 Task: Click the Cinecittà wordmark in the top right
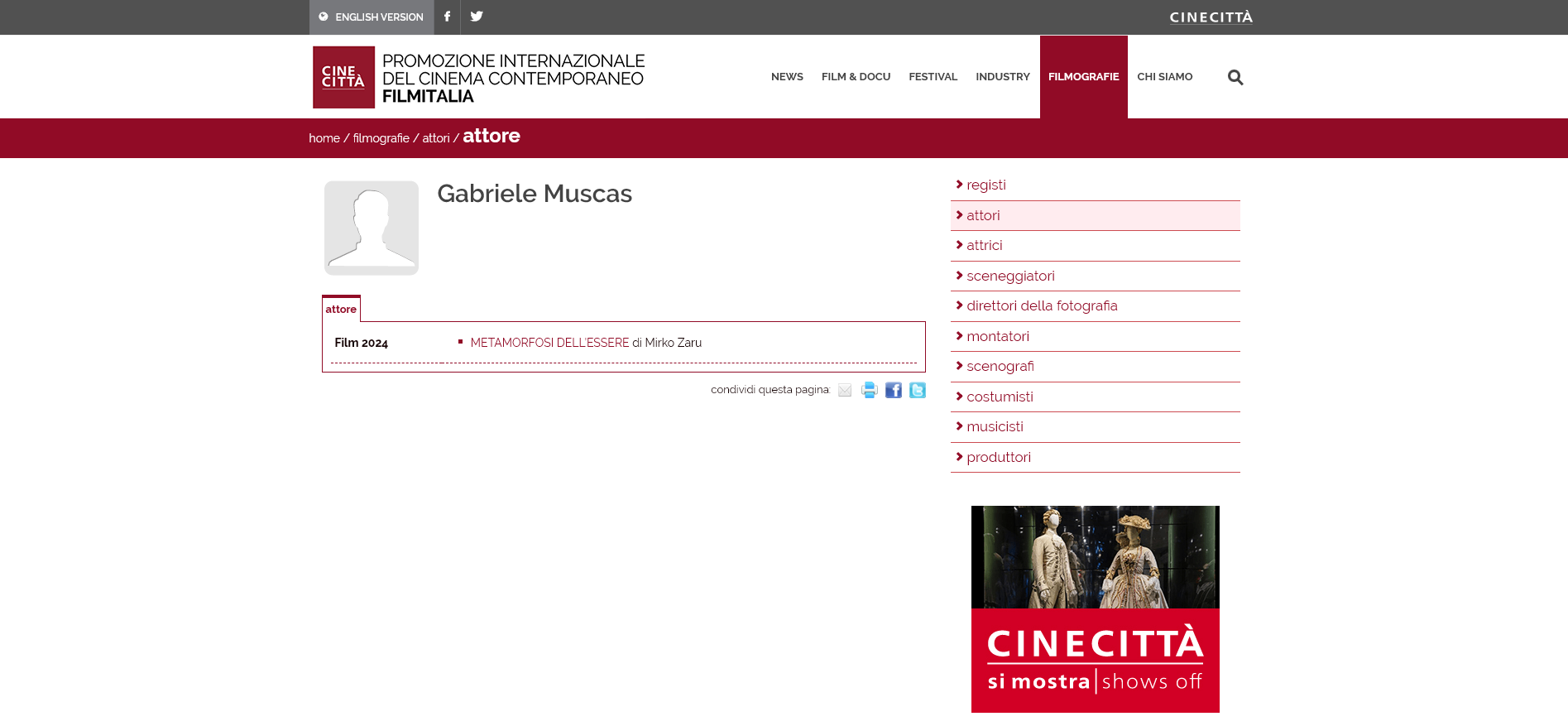tap(1211, 17)
